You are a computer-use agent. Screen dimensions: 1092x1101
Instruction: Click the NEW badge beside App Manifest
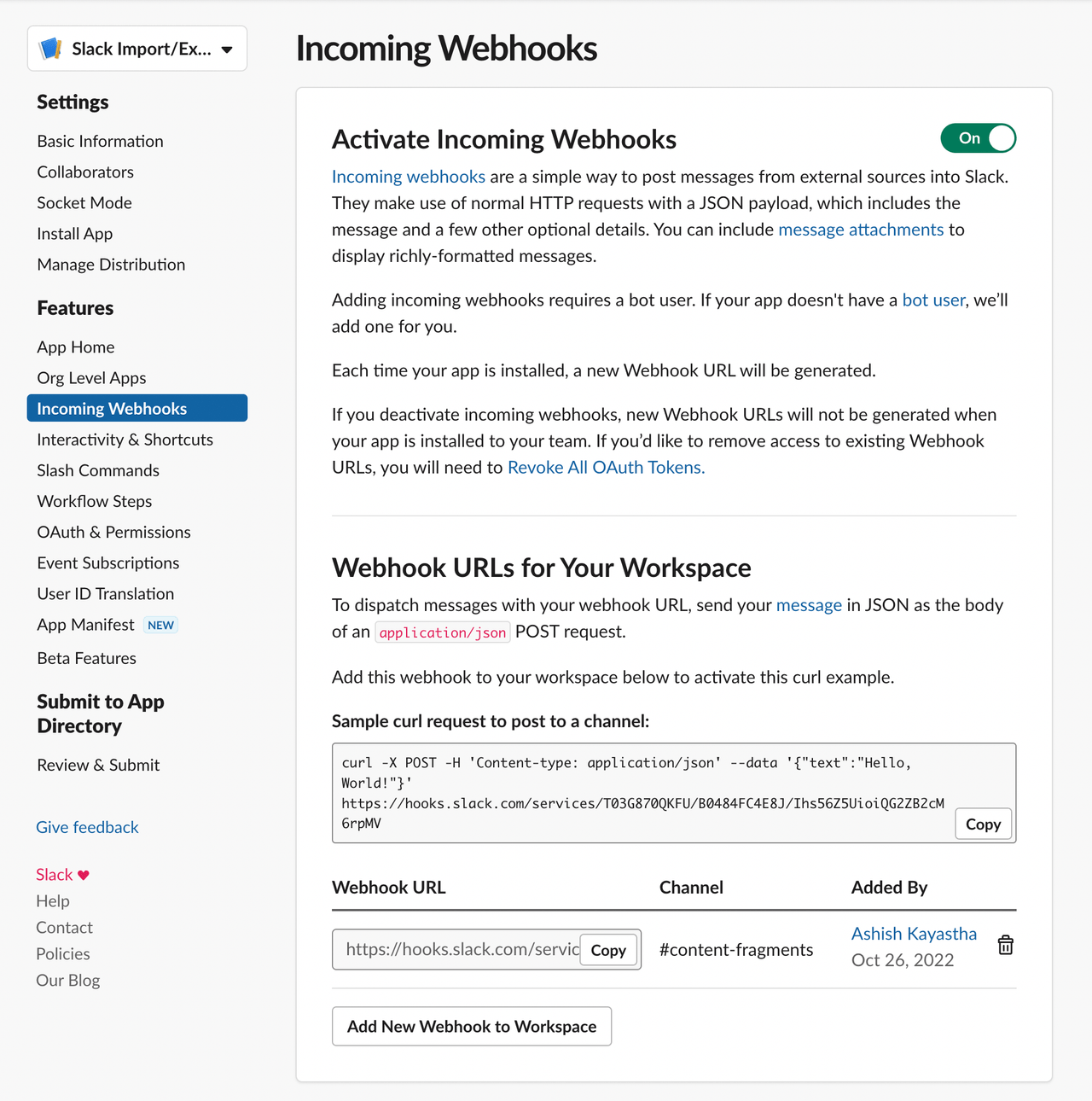coord(160,625)
